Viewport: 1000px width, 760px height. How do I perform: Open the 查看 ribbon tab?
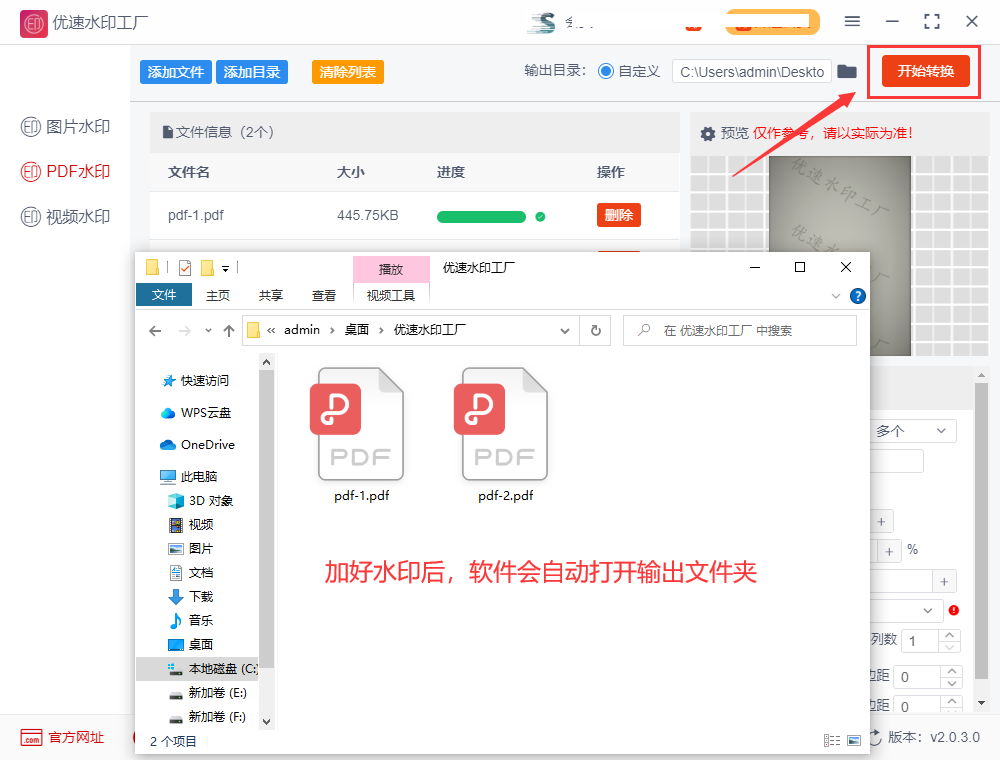click(324, 295)
